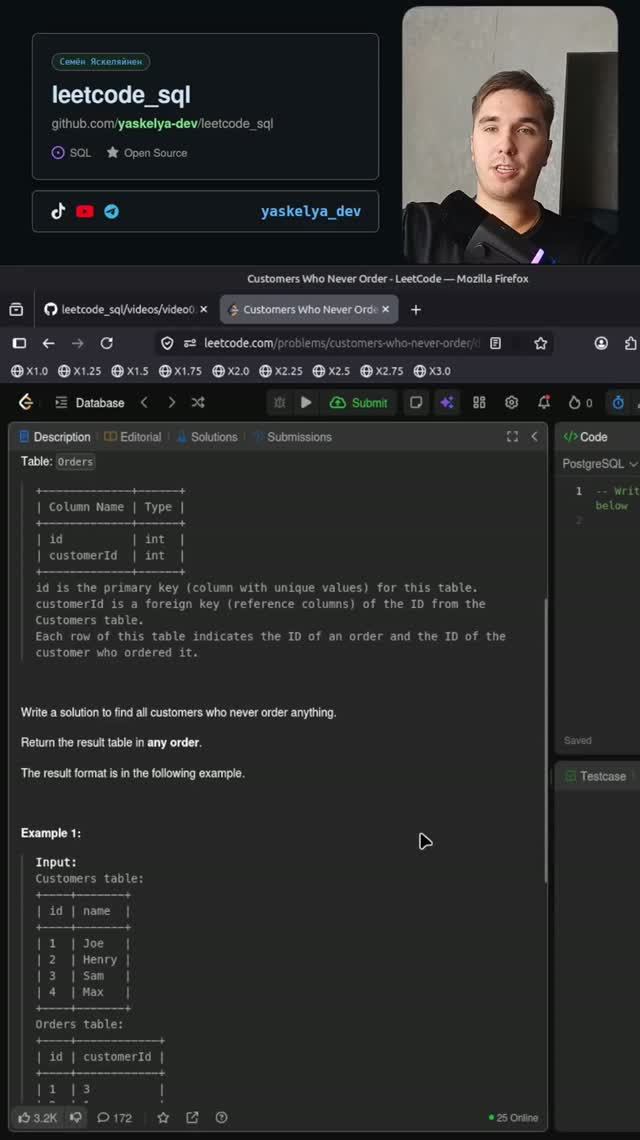This screenshot has width=640, height=1140.
Task: Open the github.com/yaskelya-dev/leetcode_sql link
Action: pos(162,124)
